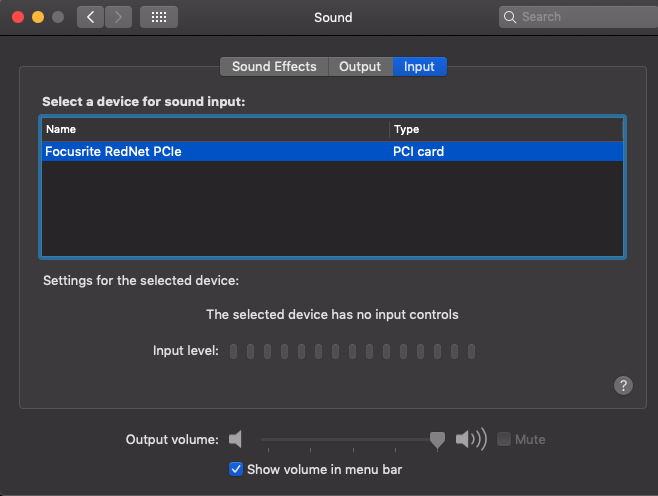Minimize the window with yellow button

pos(38,17)
